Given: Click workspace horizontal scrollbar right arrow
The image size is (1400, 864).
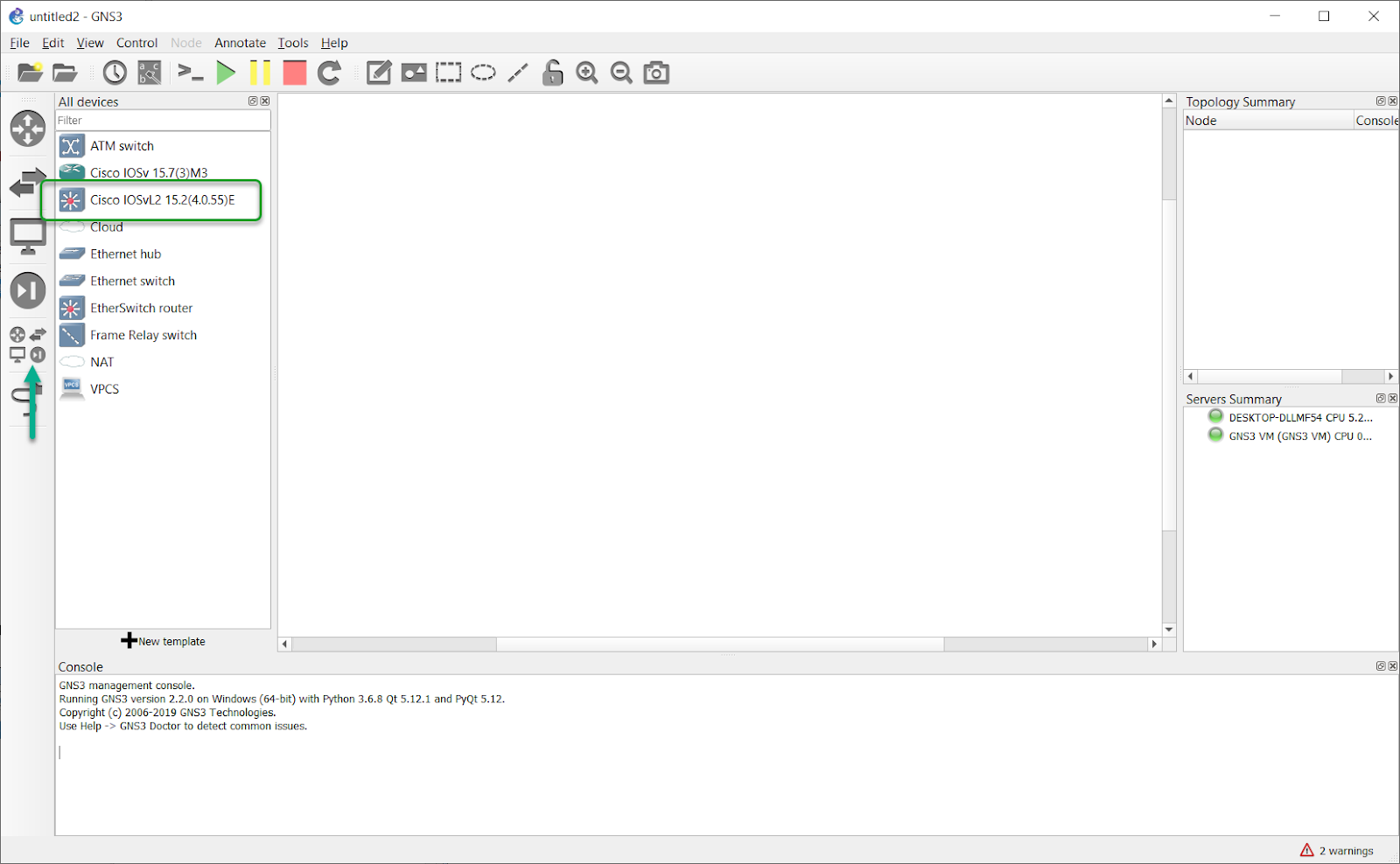Looking at the screenshot, I should tap(1154, 645).
